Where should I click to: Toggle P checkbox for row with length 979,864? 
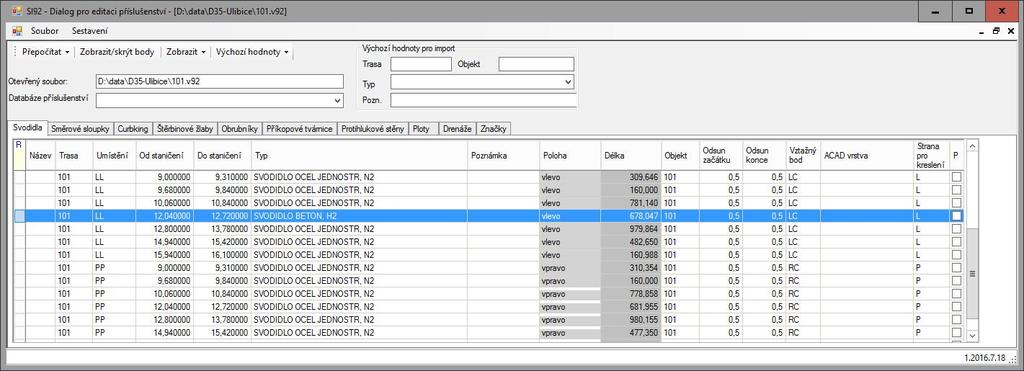point(956,229)
